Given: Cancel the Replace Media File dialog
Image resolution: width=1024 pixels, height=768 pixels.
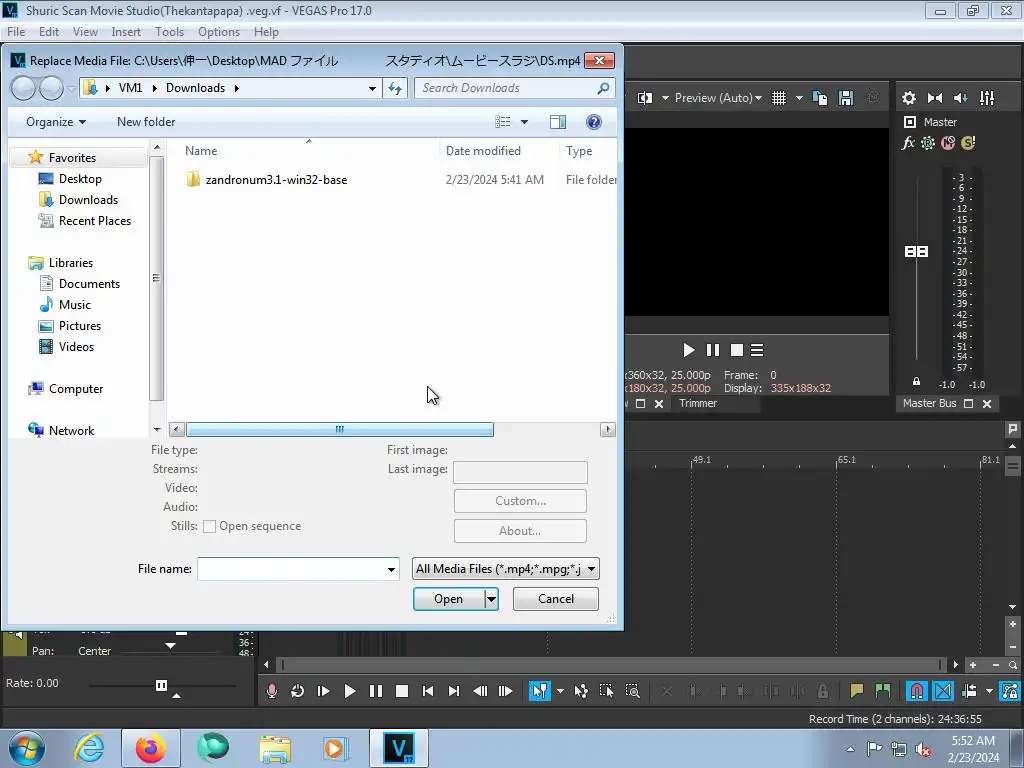Looking at the screenshot, I should [556, 599].
